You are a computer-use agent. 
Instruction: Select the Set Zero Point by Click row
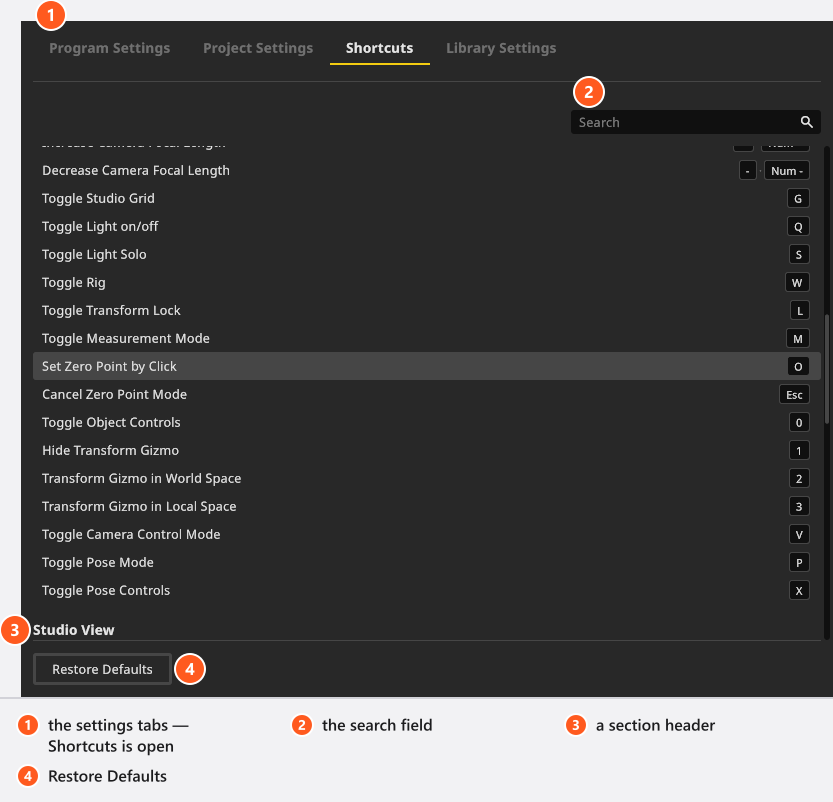(427, 366)
